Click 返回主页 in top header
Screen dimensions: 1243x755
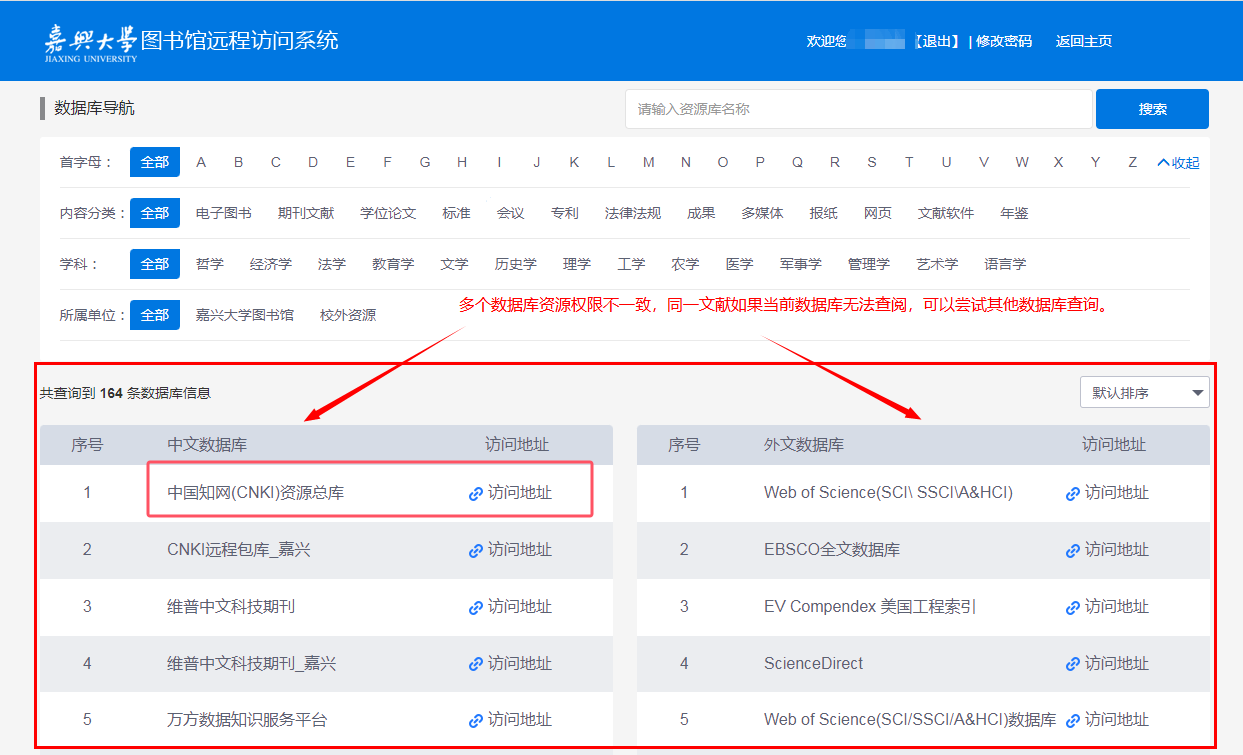point(1084,41)
